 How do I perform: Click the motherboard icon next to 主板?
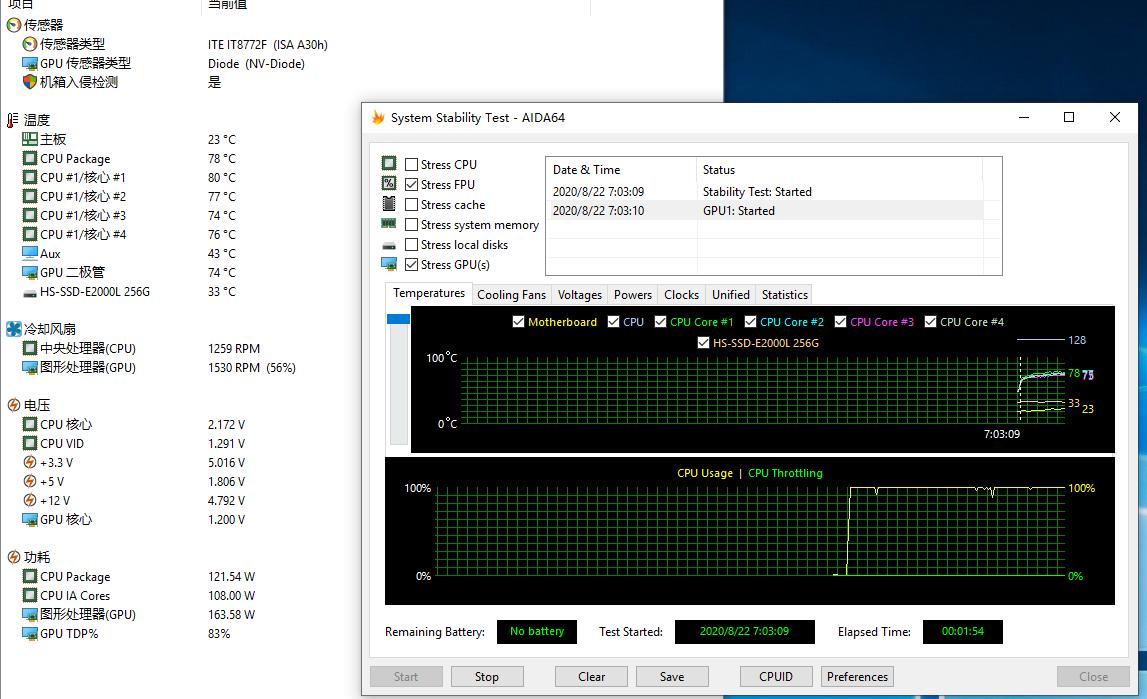pyautogui.click(x=29, y=139)
